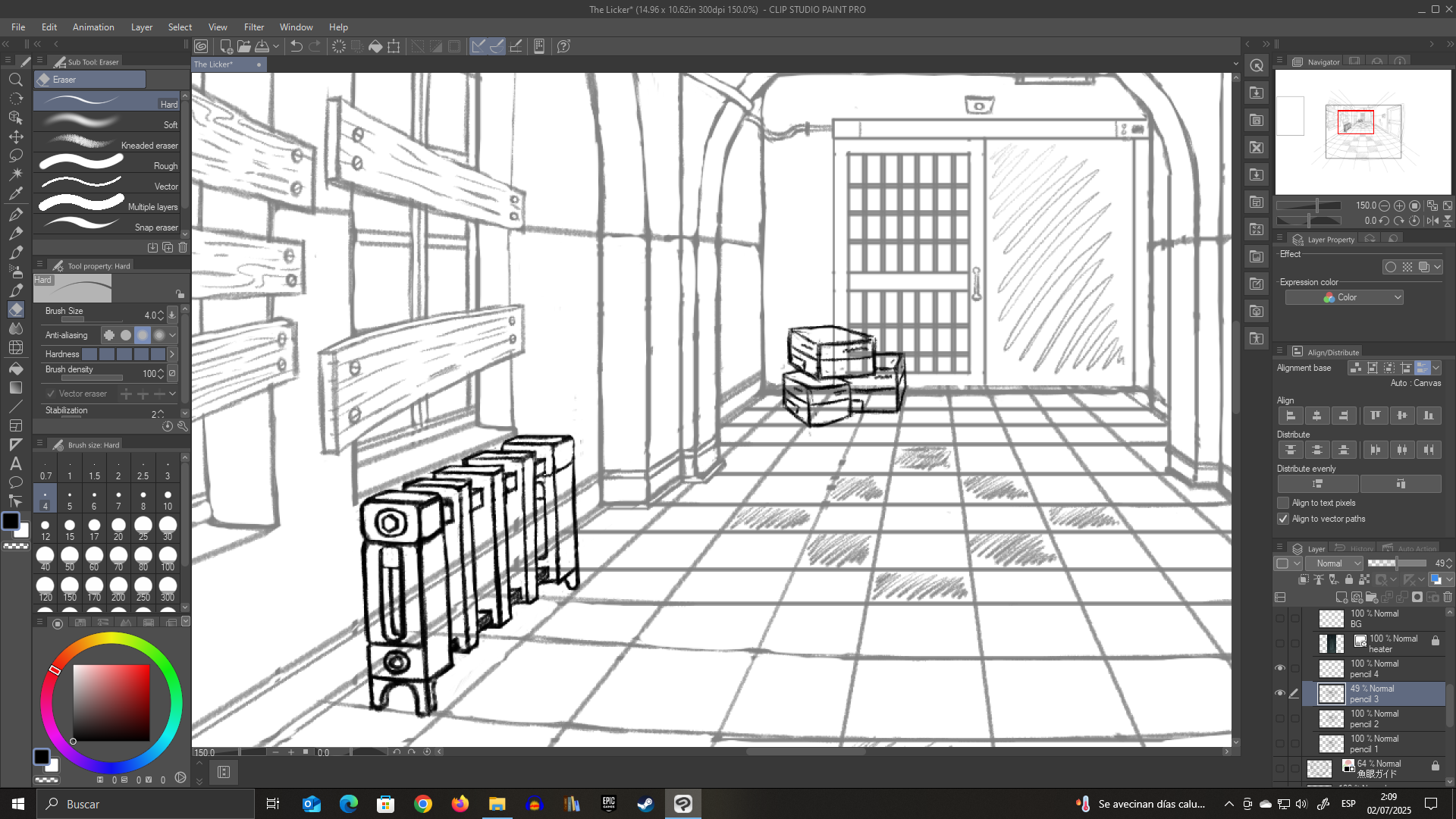
Task: Click the Undo icon in toolbar
Action: click(297, 46)
